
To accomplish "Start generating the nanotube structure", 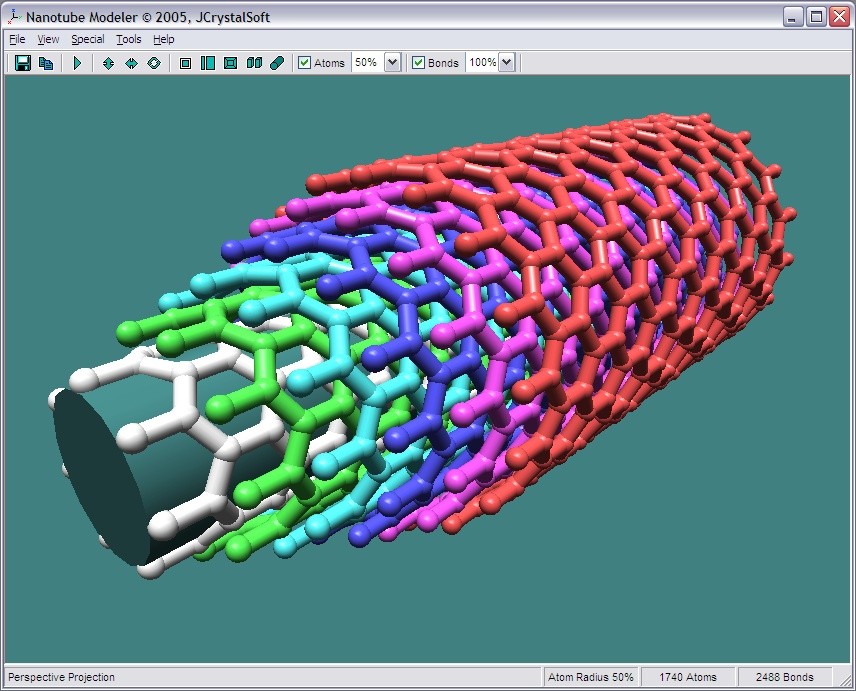I will [77, 62].
